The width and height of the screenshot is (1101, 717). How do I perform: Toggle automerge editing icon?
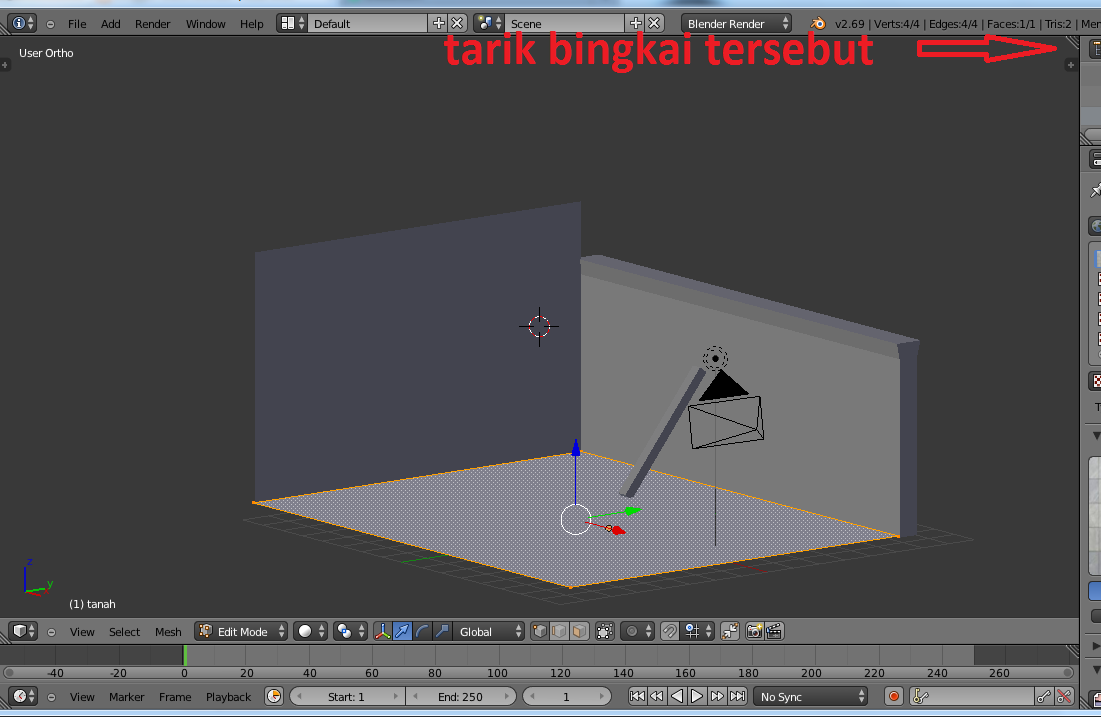[x=730, y=631]
